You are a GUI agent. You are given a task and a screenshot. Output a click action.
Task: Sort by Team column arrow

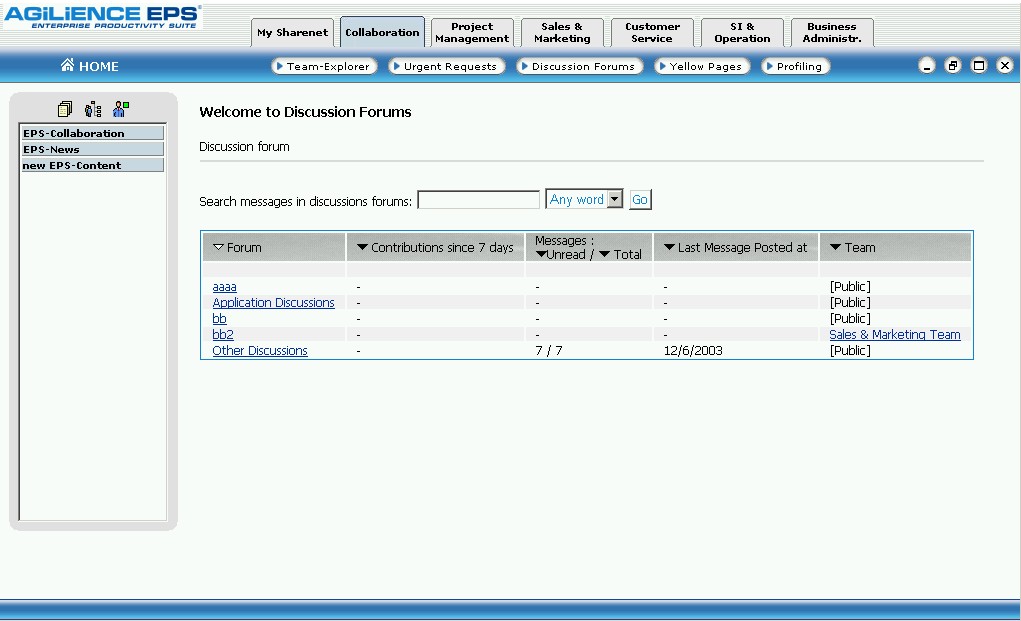click(836, 247)
